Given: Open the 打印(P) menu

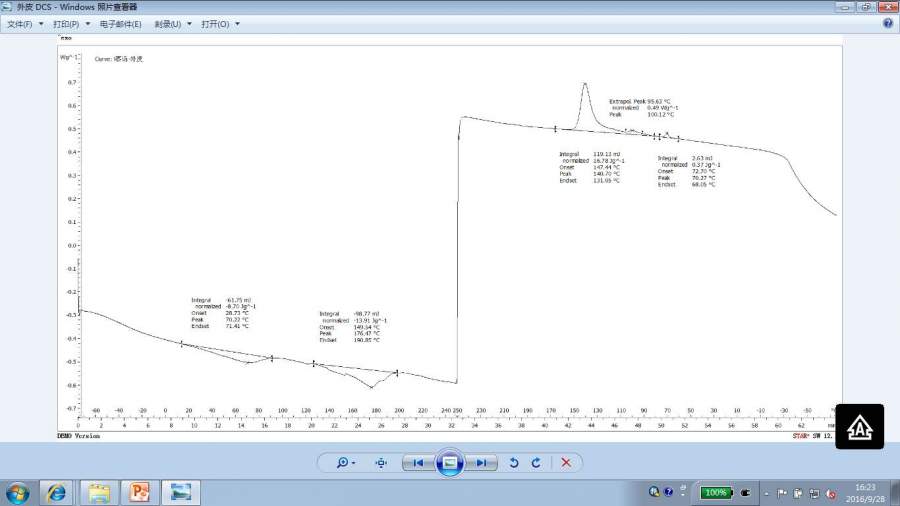Looking at the screenshot, I should (66, 24).
